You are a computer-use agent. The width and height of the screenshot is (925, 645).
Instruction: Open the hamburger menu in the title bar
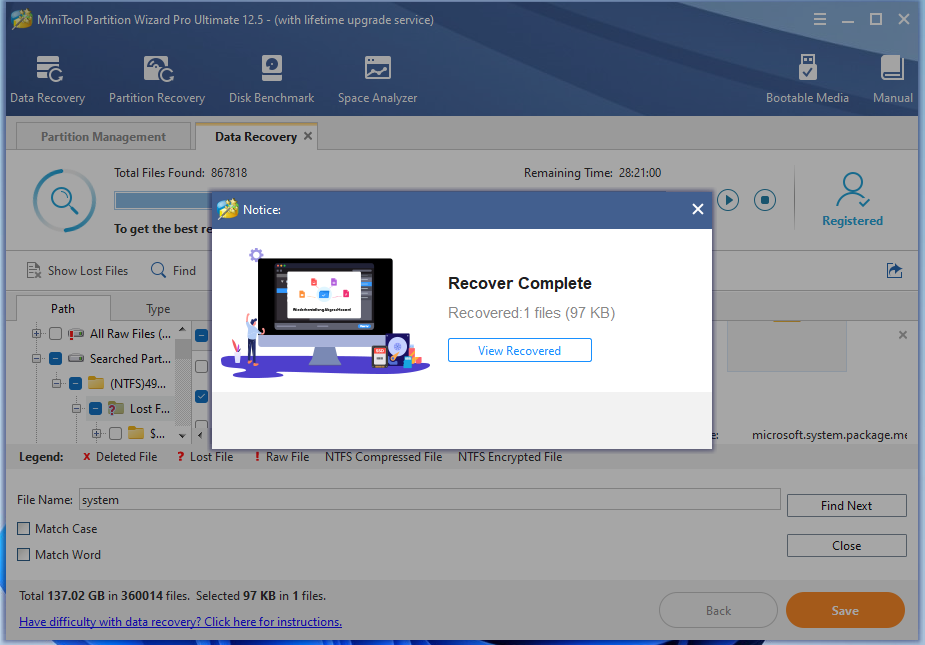tap(820, 19)
